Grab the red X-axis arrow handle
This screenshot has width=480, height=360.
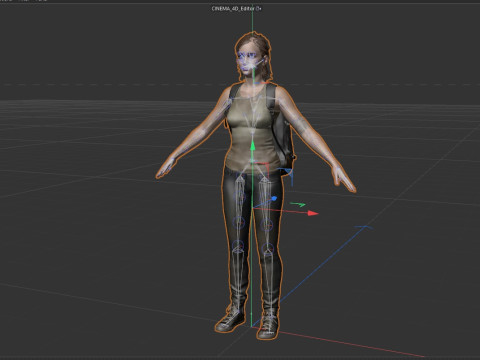point(313,213)
